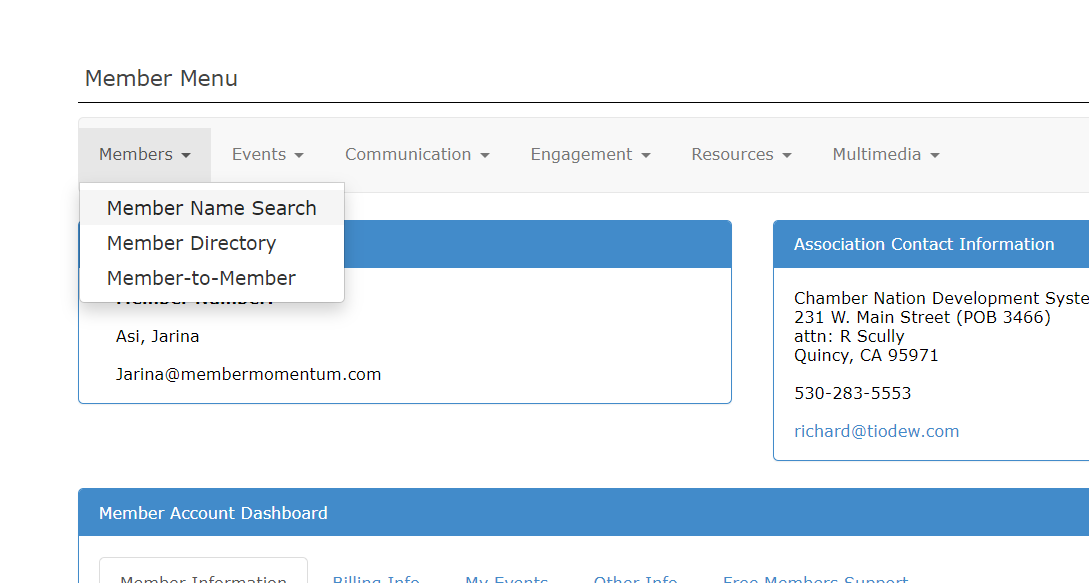Click the richard@tiodew.com email link
Viewport: 1089px width, 583px height.
(x=876, y=431)
